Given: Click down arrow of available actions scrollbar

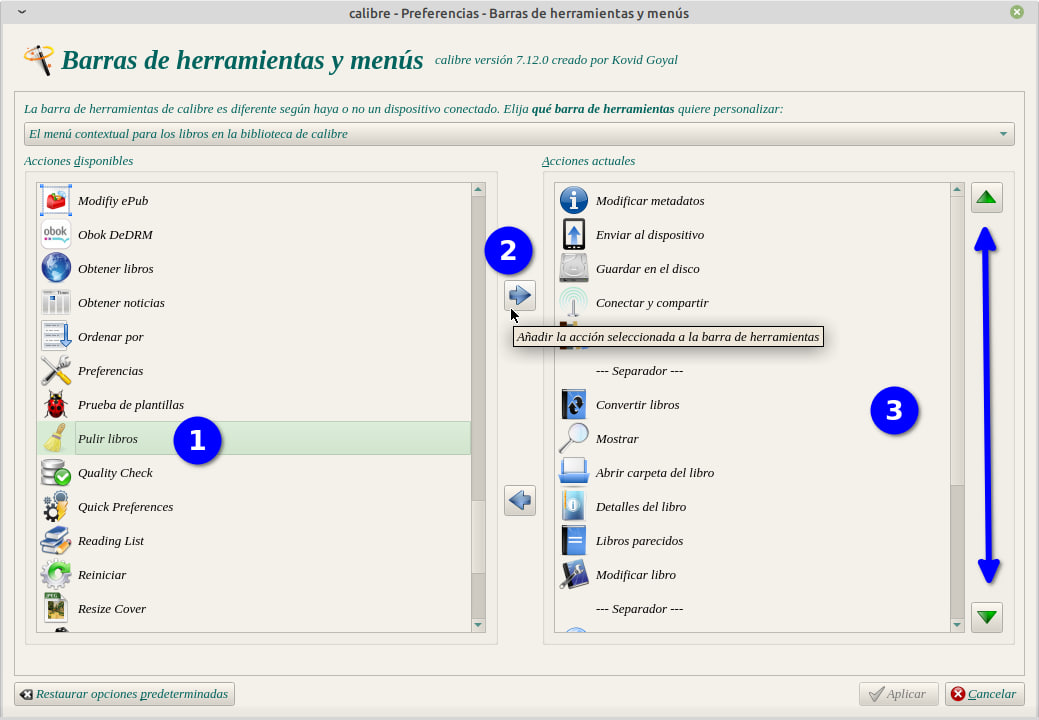Looking at the screenshot, I should coord(478,625).
